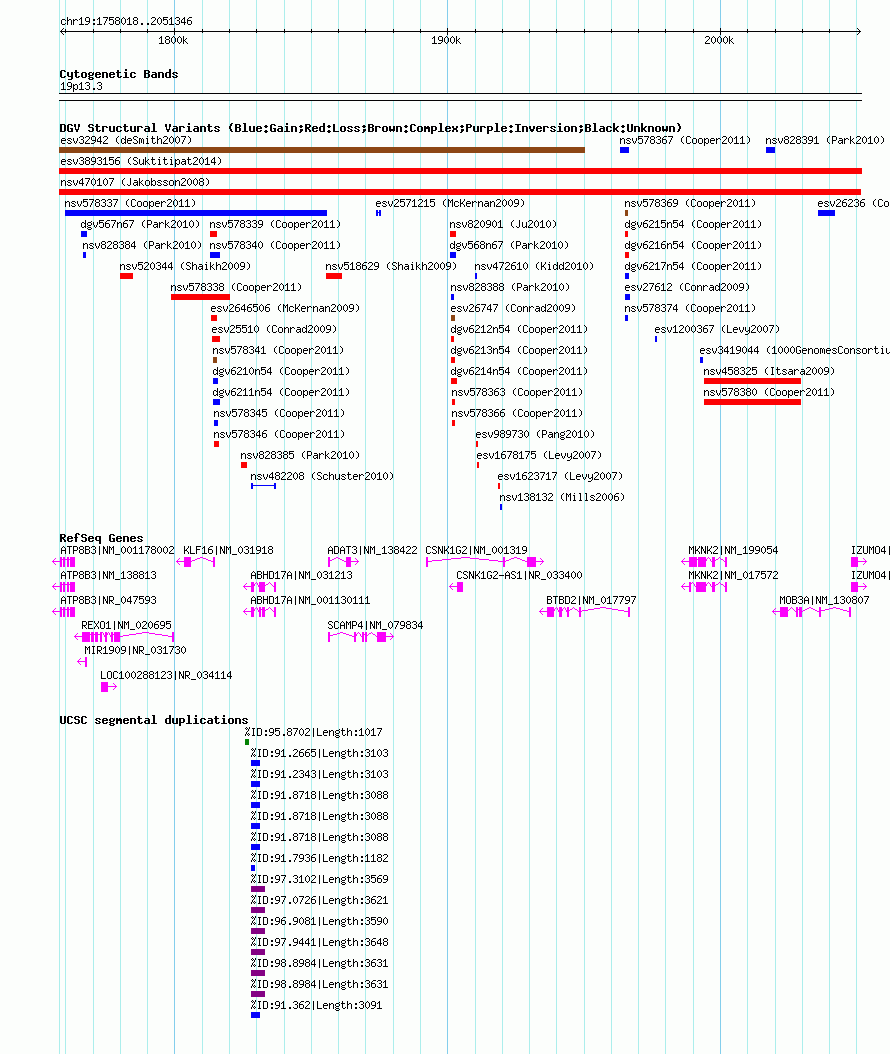Image resolution: width=890 pixels, height=1054 pixels.
Task: Click the Cytogenetic Bands track title
Action: 119,74
